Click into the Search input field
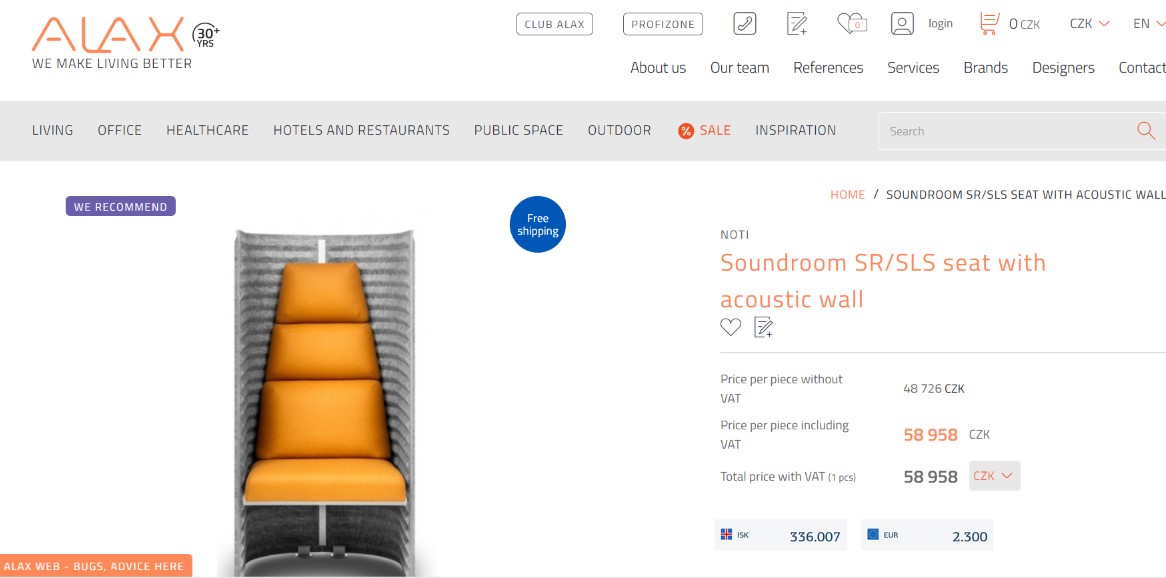Image resolution: width=1166 pixels, height=578 pixels. point(1004,131)
